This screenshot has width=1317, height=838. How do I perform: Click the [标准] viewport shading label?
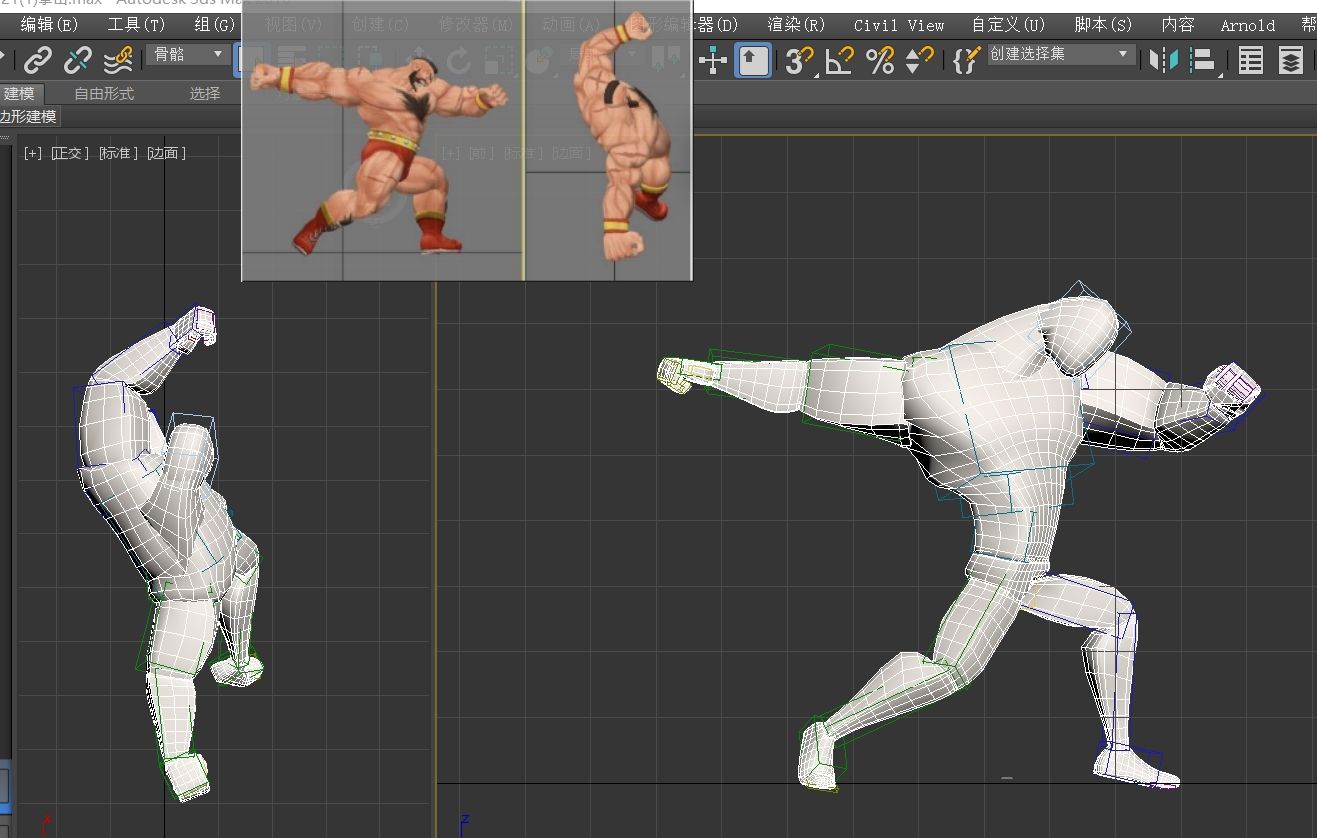pos(118,153)
